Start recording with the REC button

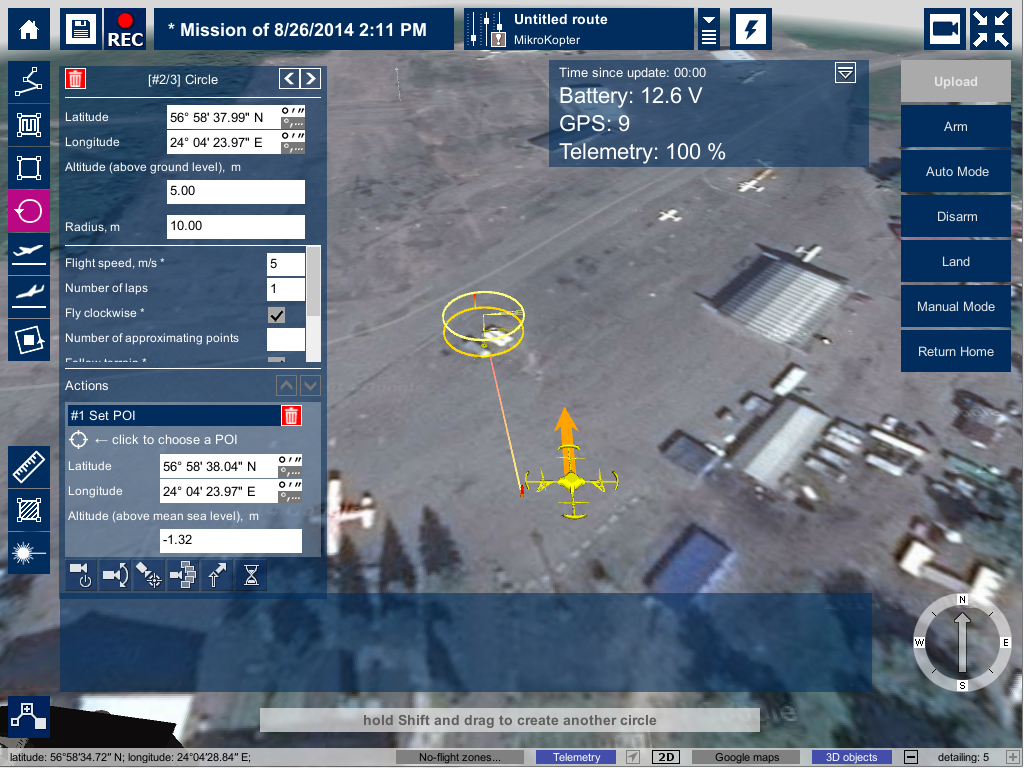tap(125, 29)
